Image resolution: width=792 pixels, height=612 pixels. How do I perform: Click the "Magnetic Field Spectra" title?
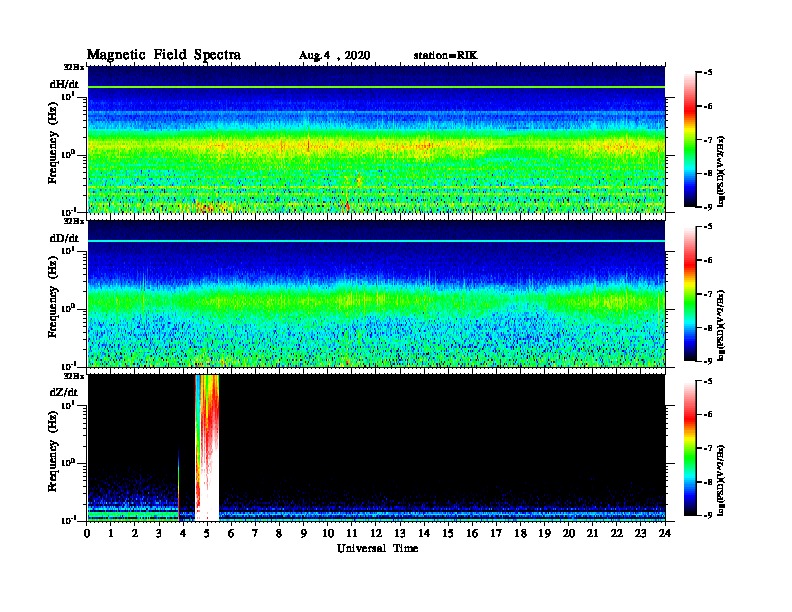click(164, 55)
